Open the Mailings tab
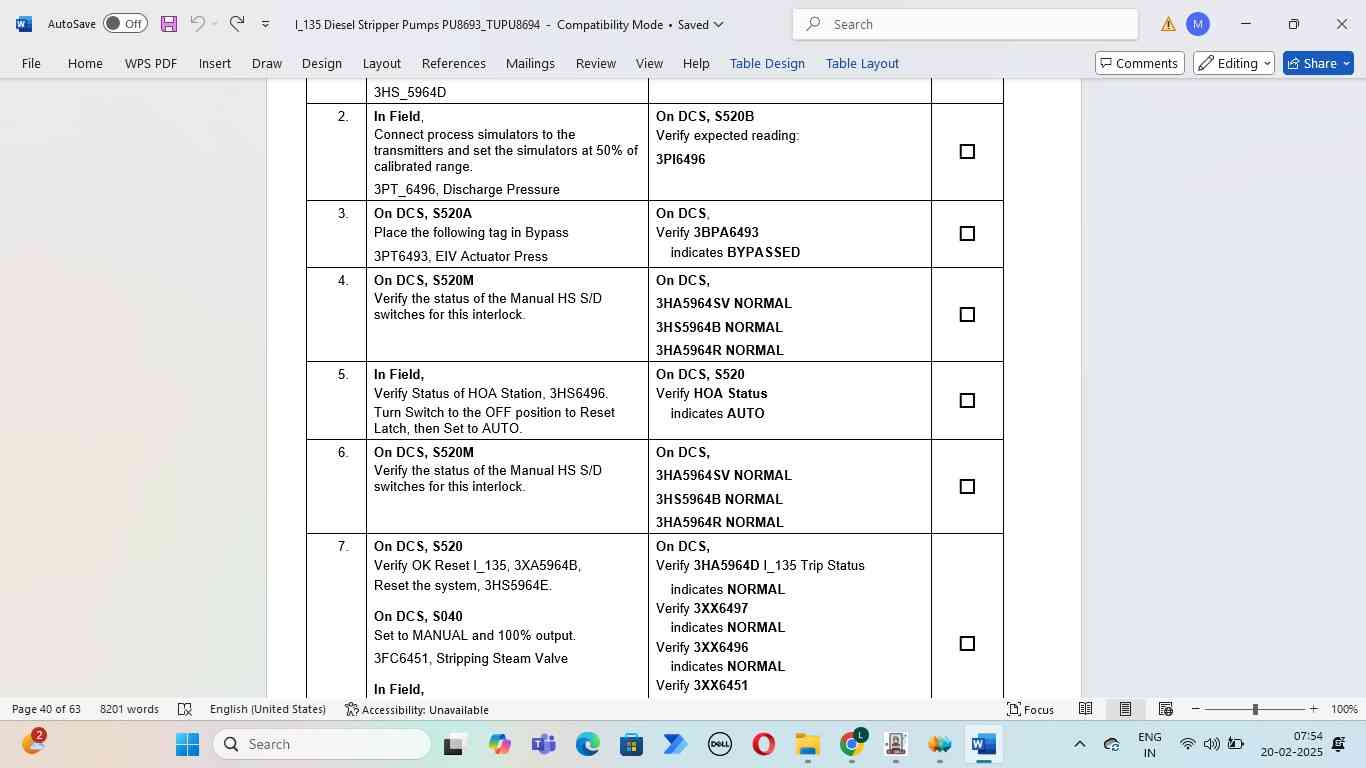 (x=530, y=63)
